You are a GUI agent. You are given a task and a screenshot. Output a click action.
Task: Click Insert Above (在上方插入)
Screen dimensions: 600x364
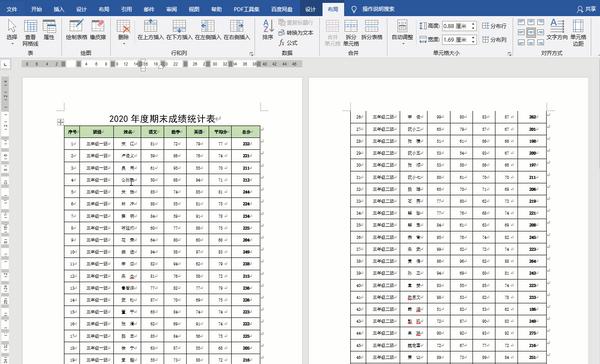pyautogui.click(x=150, y=30)
